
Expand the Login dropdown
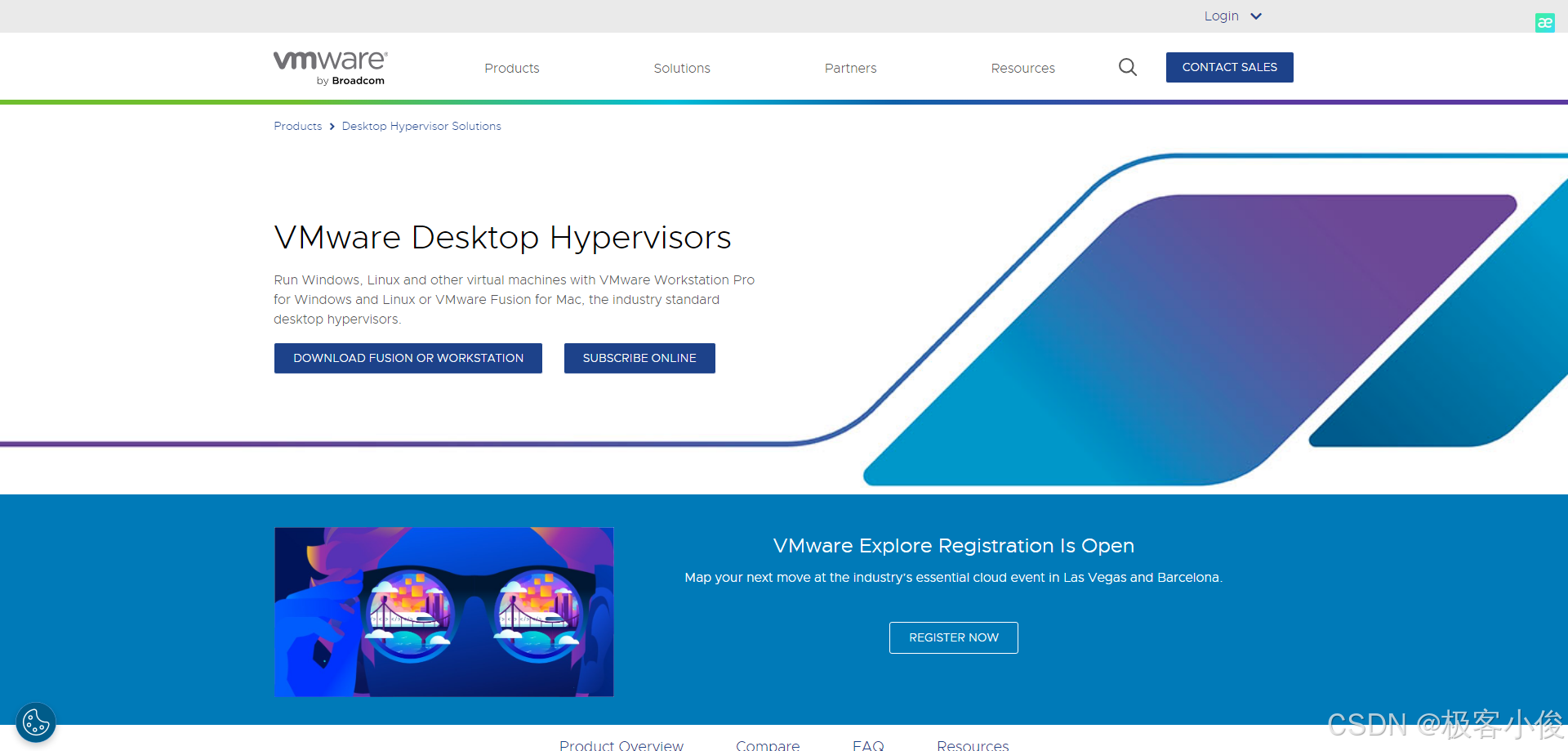[x=1232, y=16]
